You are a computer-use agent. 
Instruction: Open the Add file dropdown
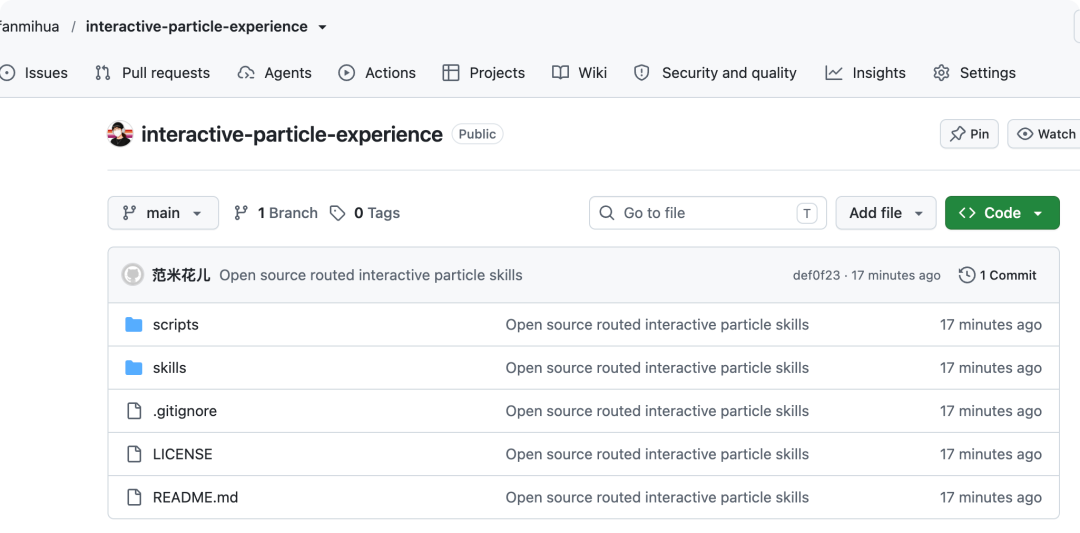886,213
